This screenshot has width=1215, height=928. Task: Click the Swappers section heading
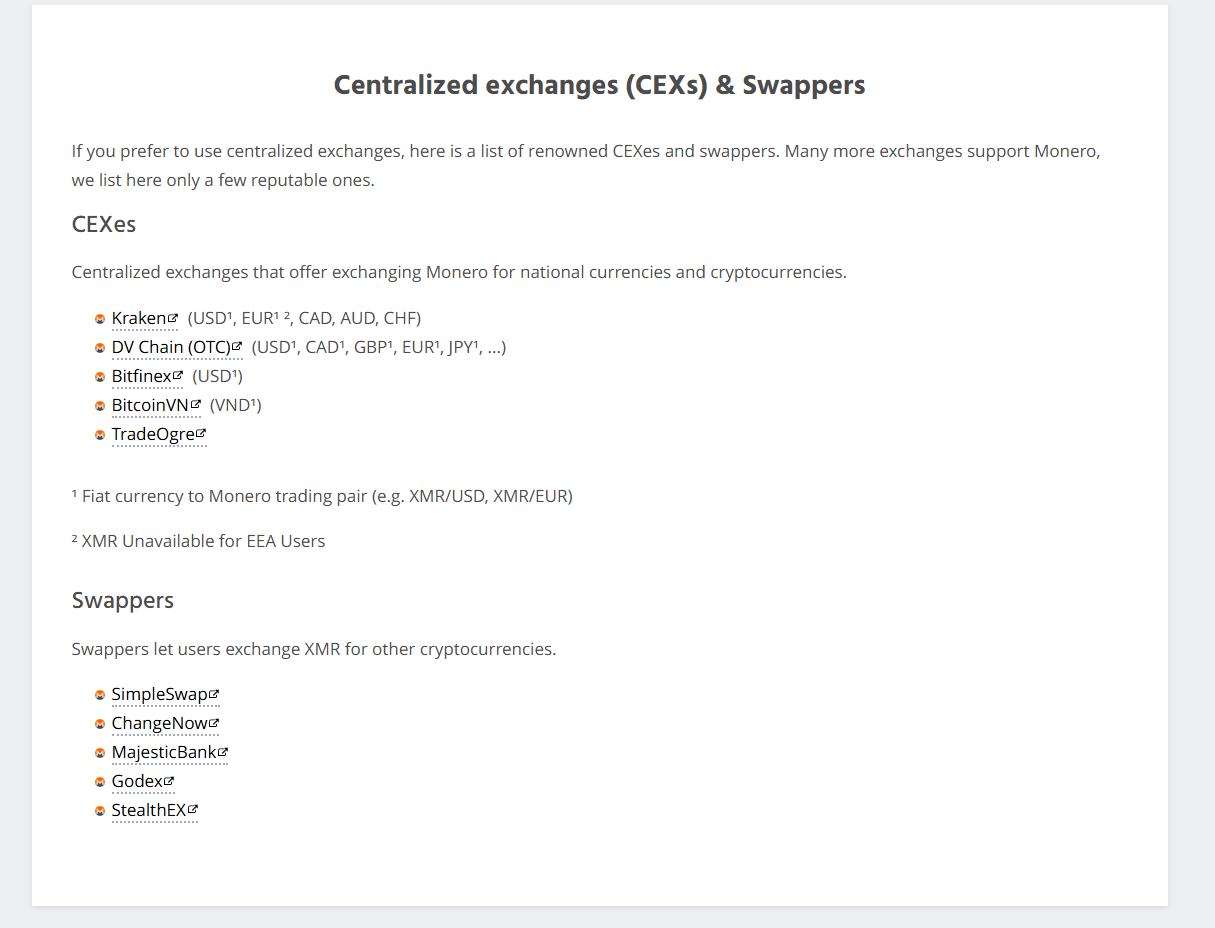pos(123,600)
